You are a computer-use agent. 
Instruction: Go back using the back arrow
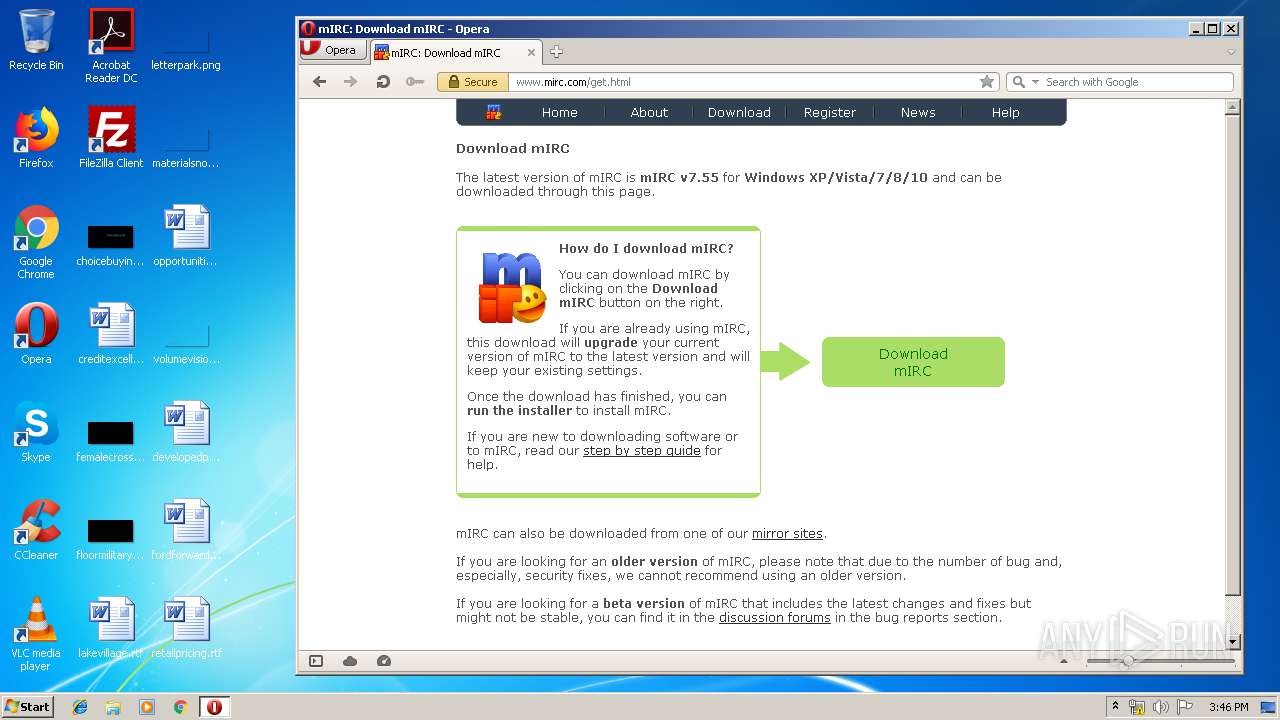click(x=319, y=82)
